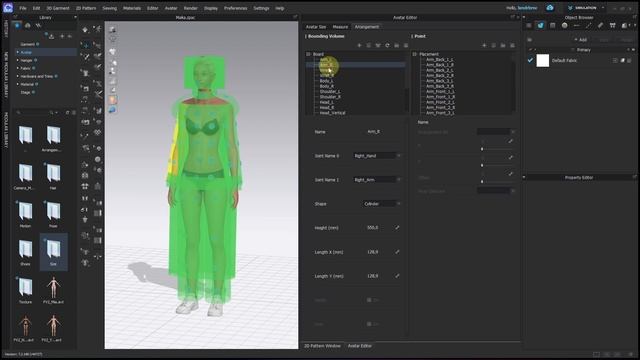Open the Hair folder thumbnail in library
Screen dimensions: 640x360
[x=53, y=176]
